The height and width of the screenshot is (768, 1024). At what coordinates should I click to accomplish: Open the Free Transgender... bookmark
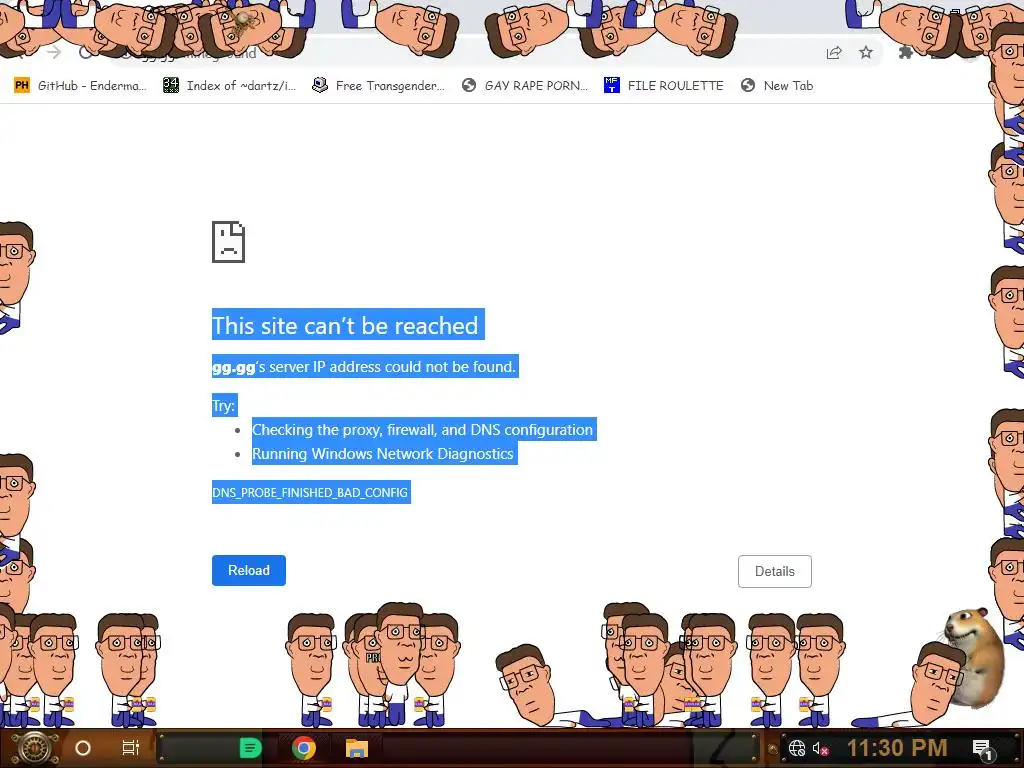click(379, 86)
